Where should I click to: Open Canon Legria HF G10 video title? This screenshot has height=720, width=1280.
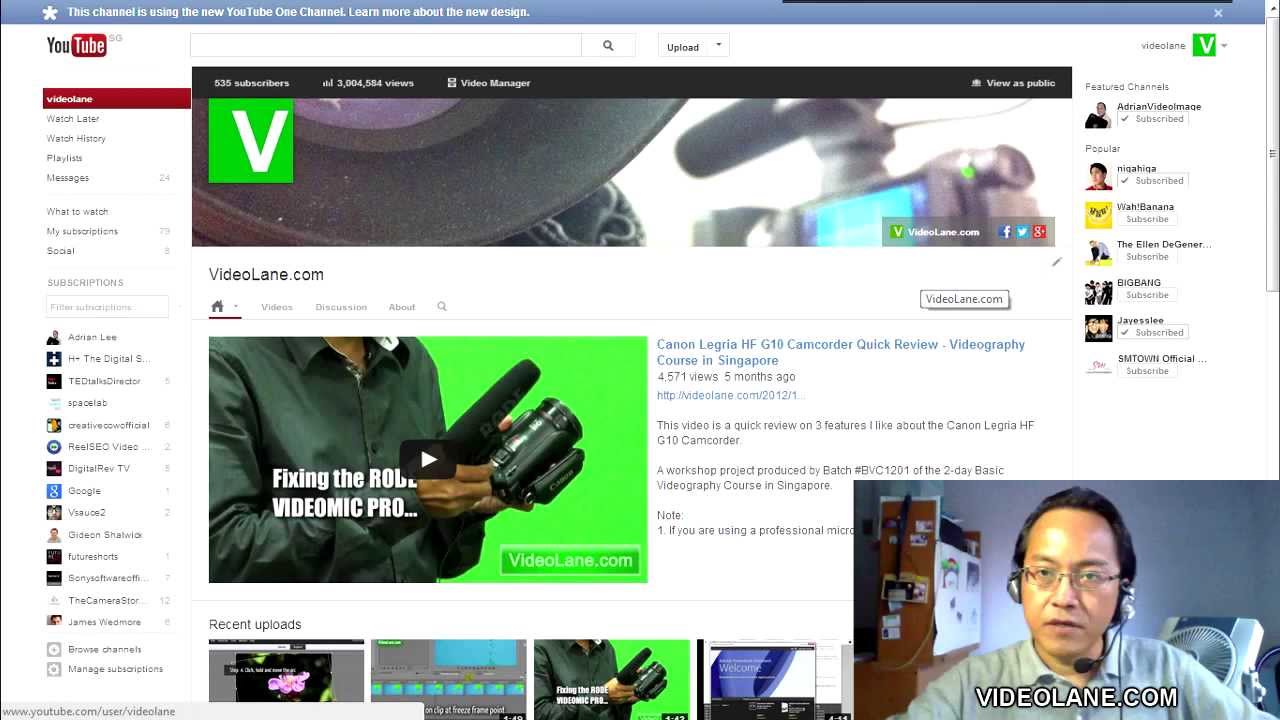(840, 352)
